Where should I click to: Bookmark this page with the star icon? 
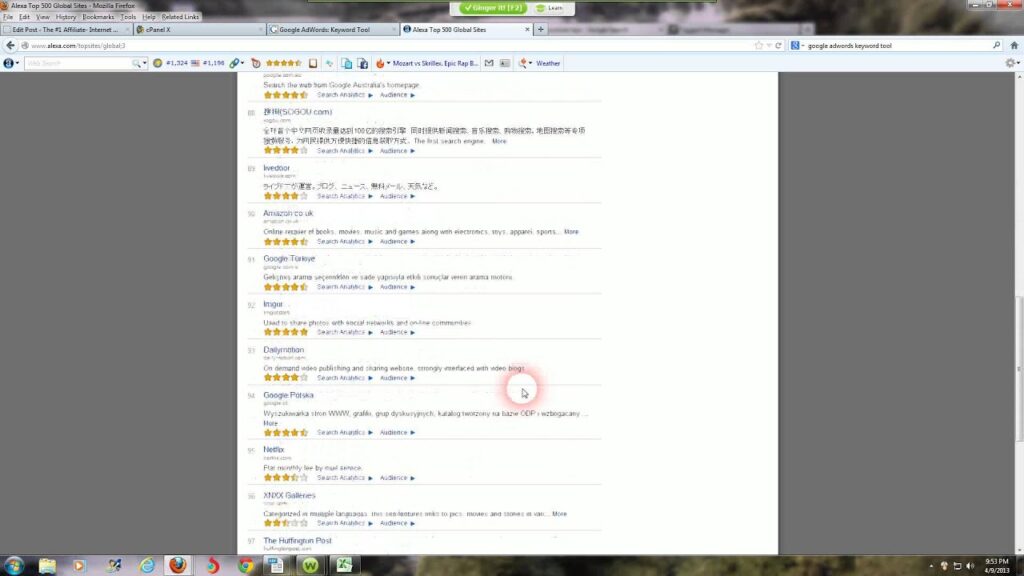click(758, 46)
